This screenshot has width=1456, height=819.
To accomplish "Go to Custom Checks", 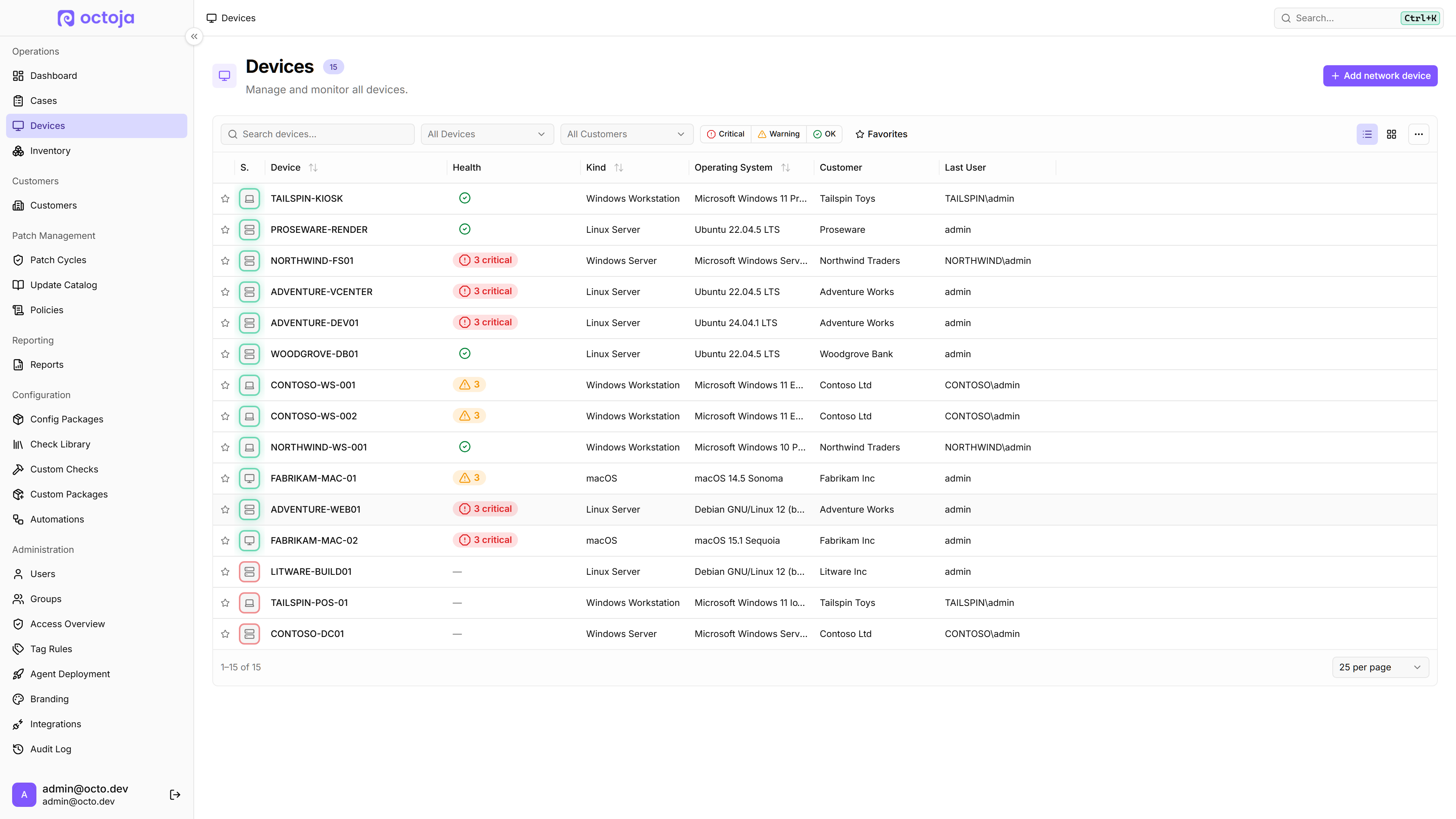I will click(x=97, y=469).
